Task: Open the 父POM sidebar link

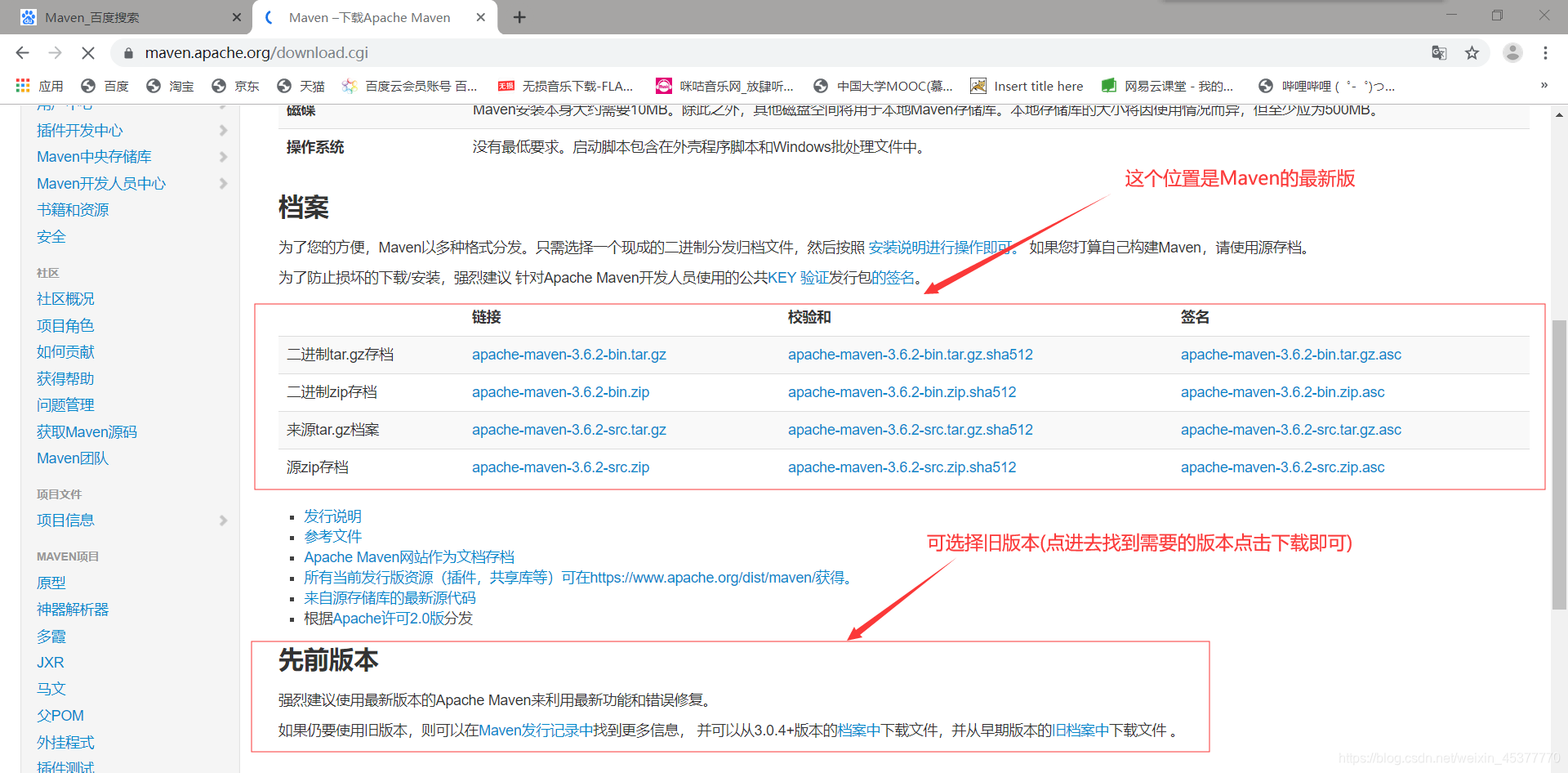Action: click(x=60, y=716)
